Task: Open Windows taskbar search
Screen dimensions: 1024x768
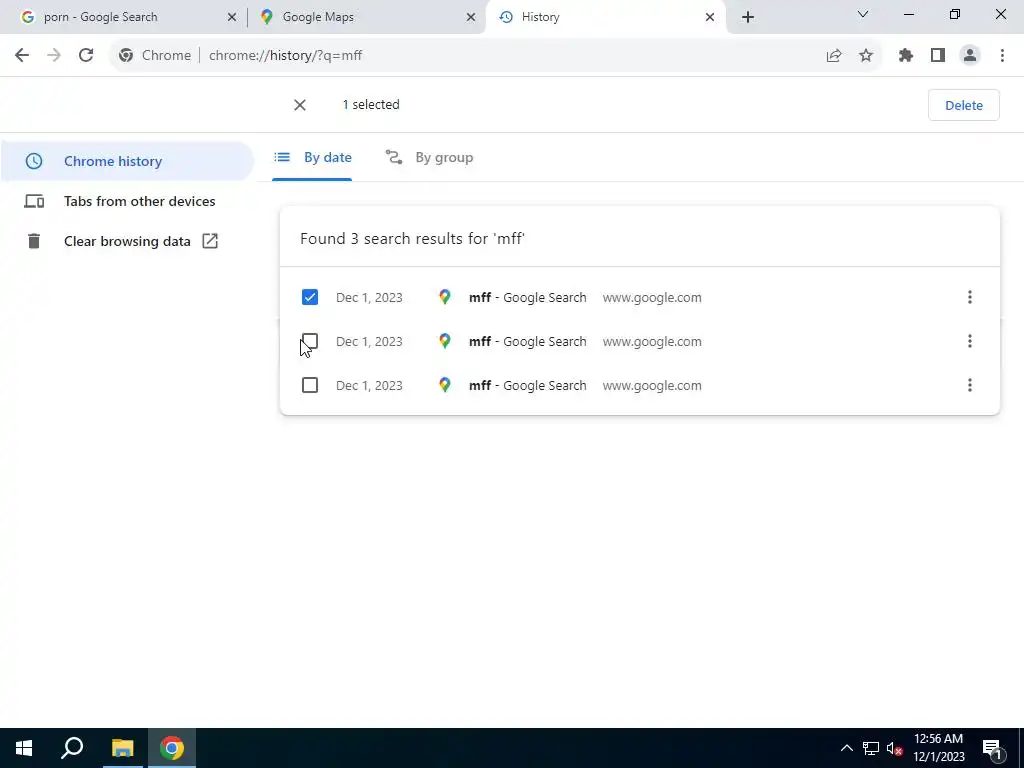Action: click(72, 748)
